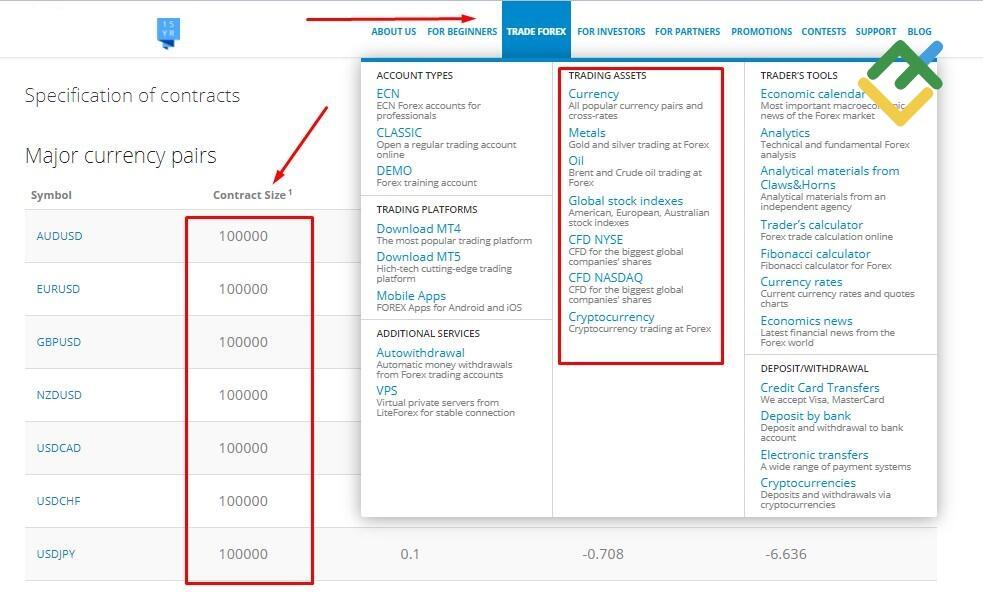Screen dimensions: 983x615
Task: Select For Beginners in navigation
Action: (x=461, y=32)
